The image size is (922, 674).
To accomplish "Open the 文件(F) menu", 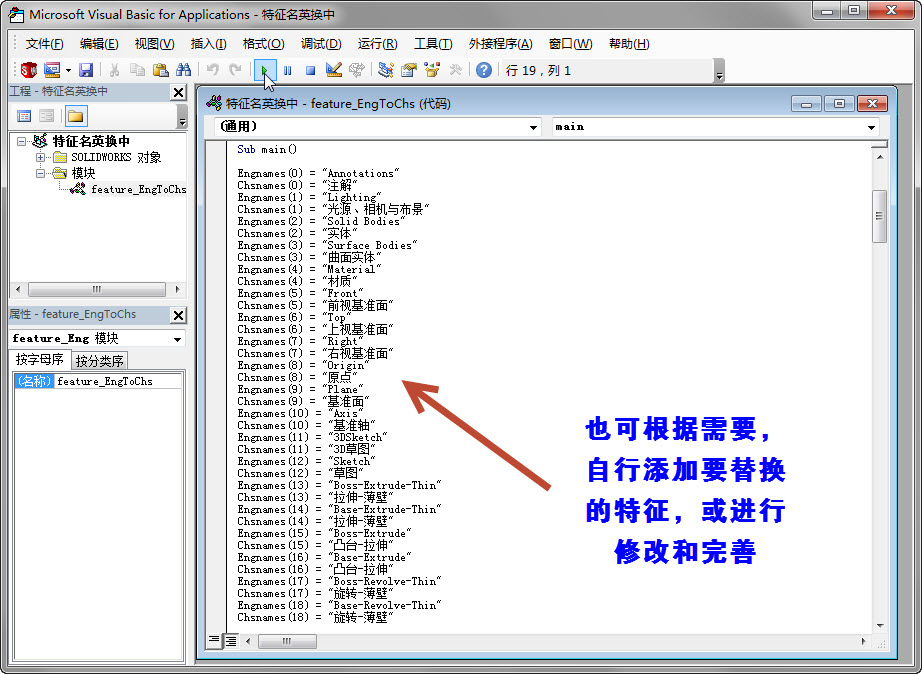I will point(44,44).
